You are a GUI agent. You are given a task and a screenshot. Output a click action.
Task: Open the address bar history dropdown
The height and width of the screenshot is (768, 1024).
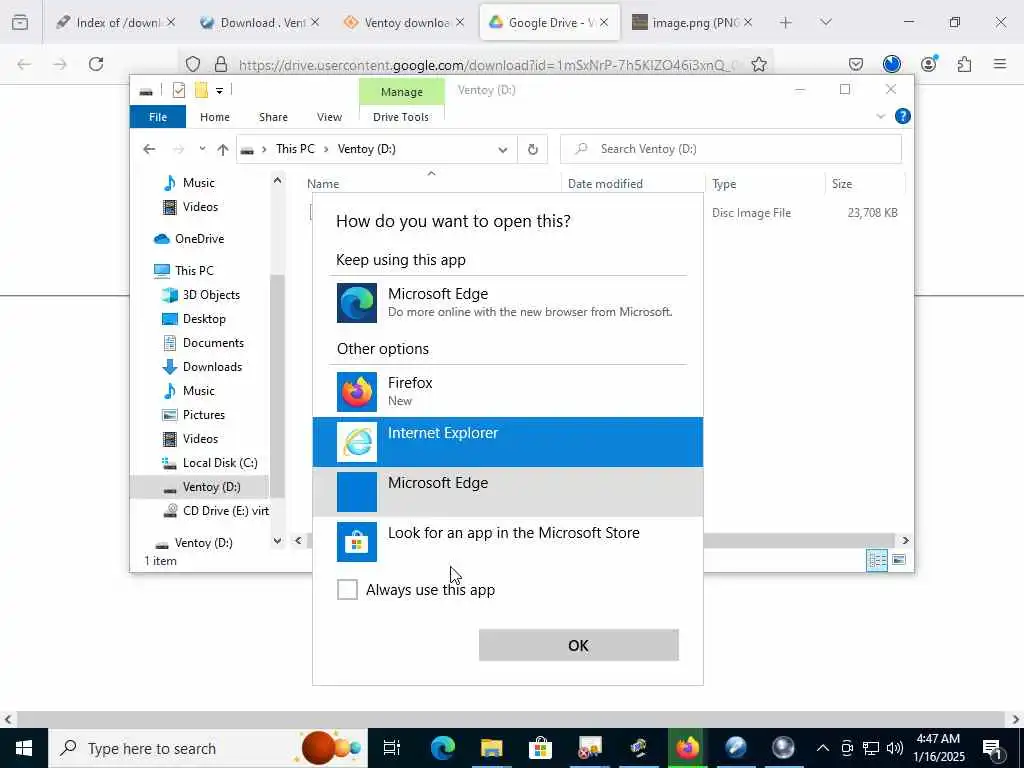pyautogui.click(x=503, y=150)
